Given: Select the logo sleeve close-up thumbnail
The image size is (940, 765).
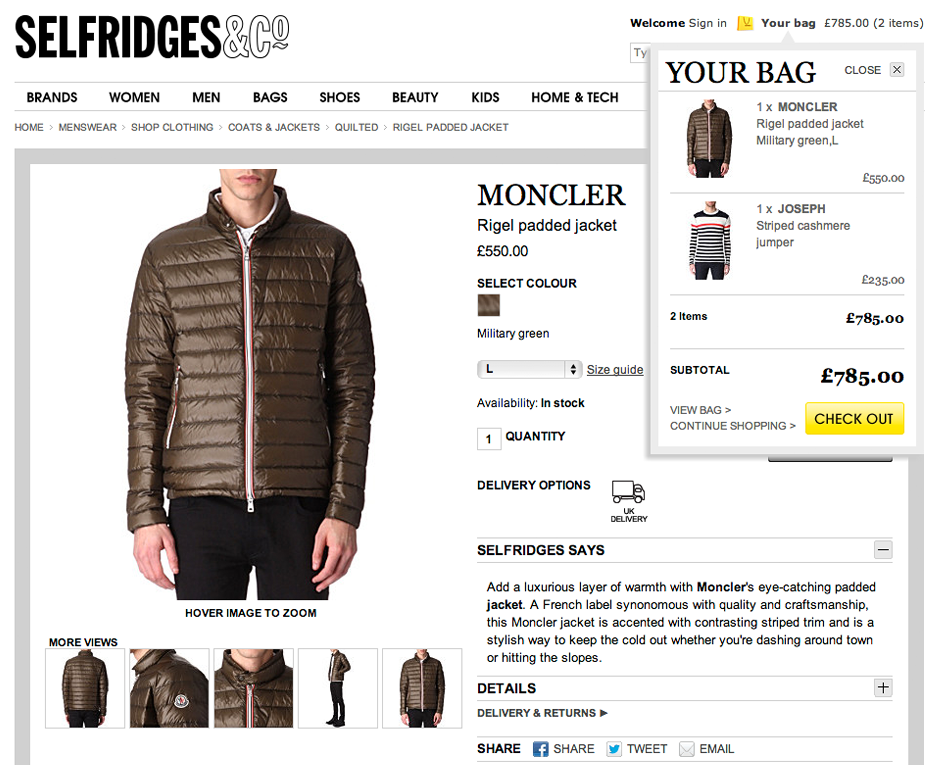Looking at the screenshot, I should (169, 688).
